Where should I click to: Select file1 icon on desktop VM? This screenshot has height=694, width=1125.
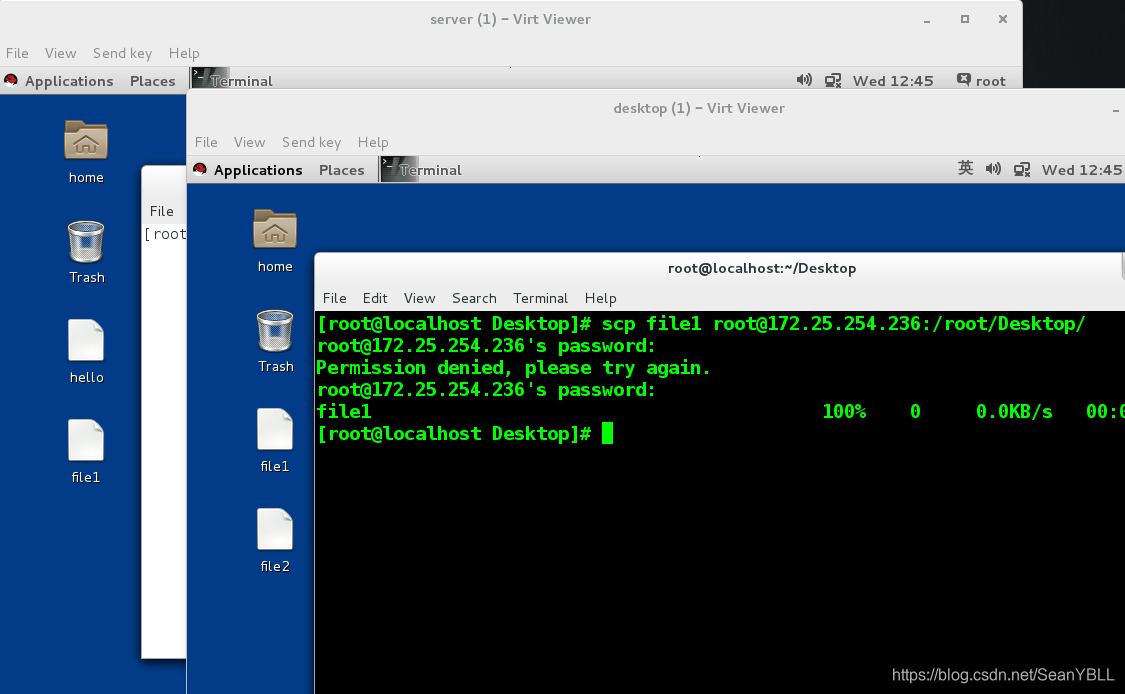click(275, 429)
